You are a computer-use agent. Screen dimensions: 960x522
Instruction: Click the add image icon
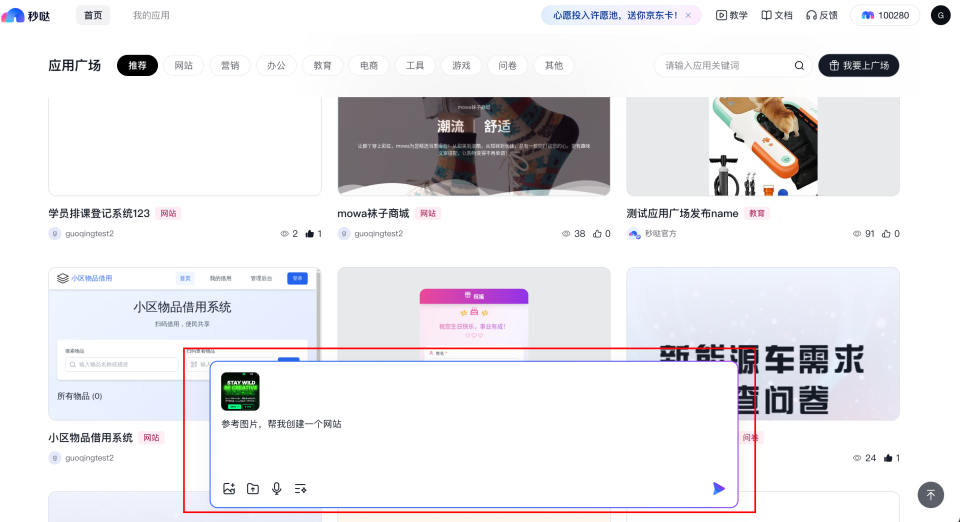[x=229, y=488]
